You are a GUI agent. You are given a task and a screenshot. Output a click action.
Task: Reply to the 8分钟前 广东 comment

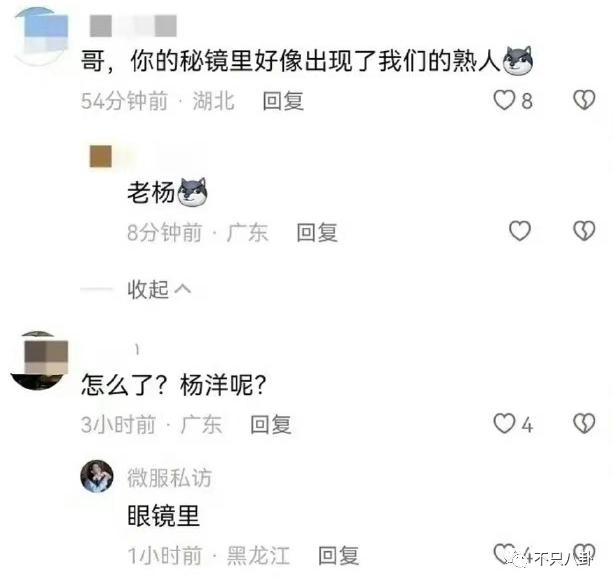(x=317, y=232)
